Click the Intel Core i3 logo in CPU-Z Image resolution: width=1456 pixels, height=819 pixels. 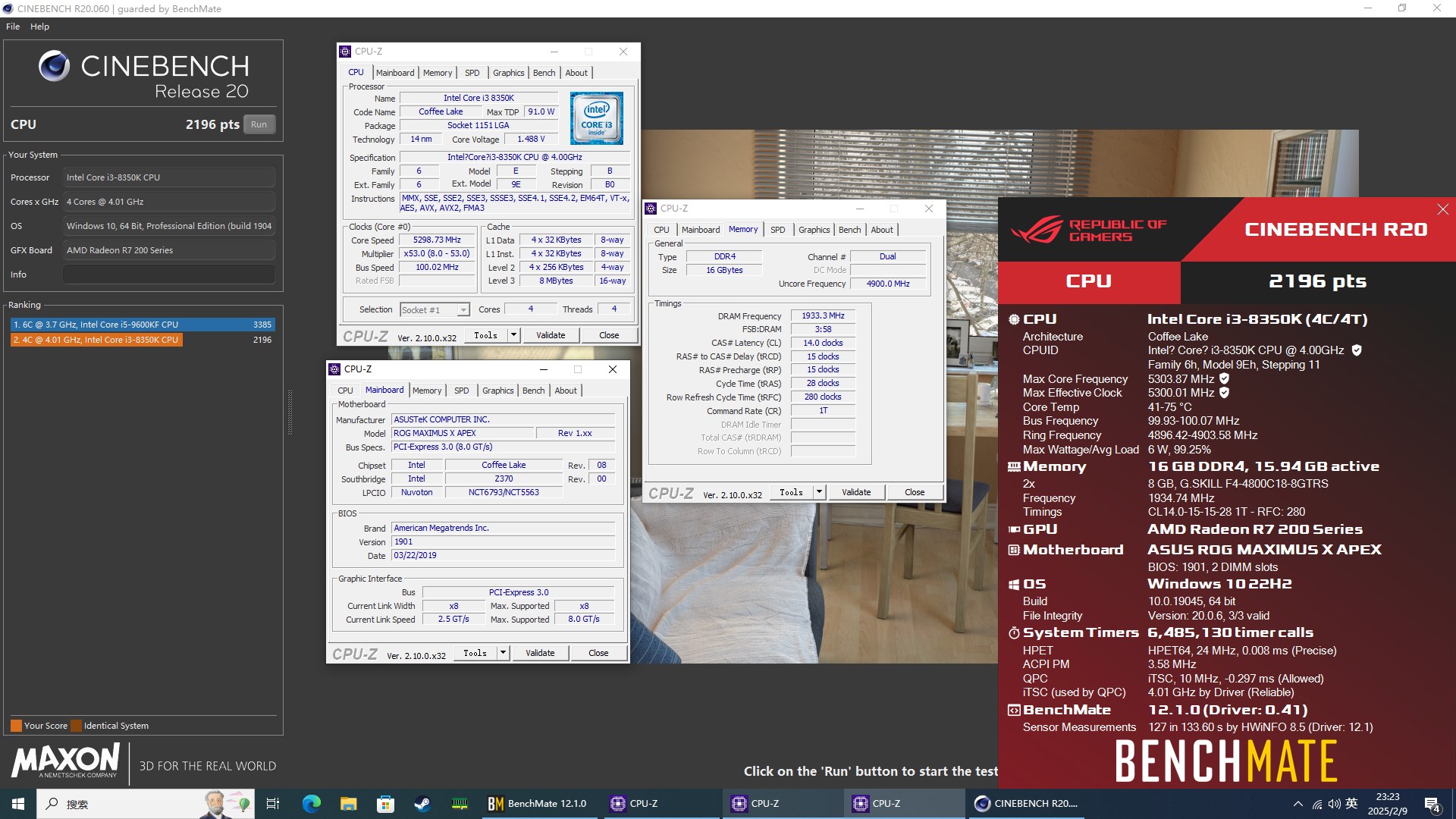click(x=597, y=118)
